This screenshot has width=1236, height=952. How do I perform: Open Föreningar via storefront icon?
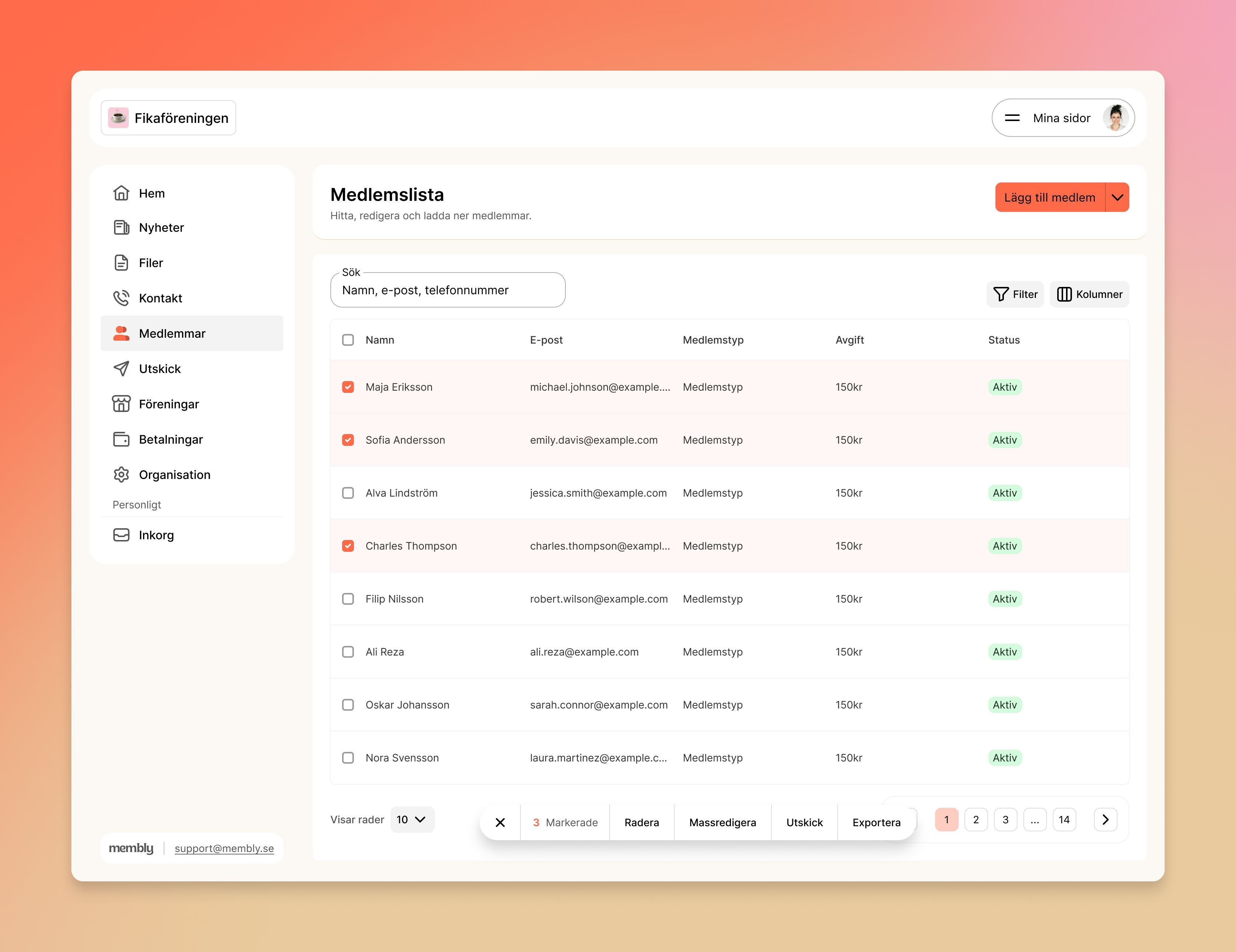[121, 404]
